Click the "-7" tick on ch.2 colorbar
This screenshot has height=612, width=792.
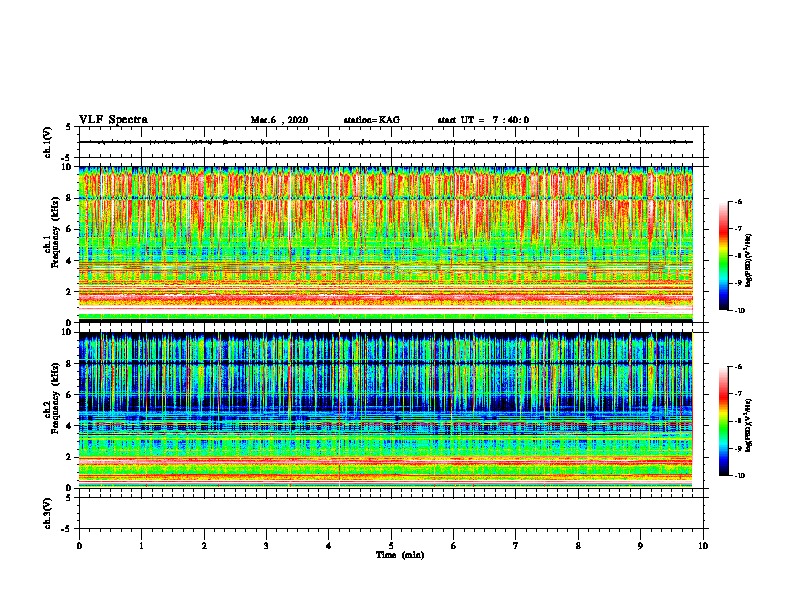click(x=738, y=394)
